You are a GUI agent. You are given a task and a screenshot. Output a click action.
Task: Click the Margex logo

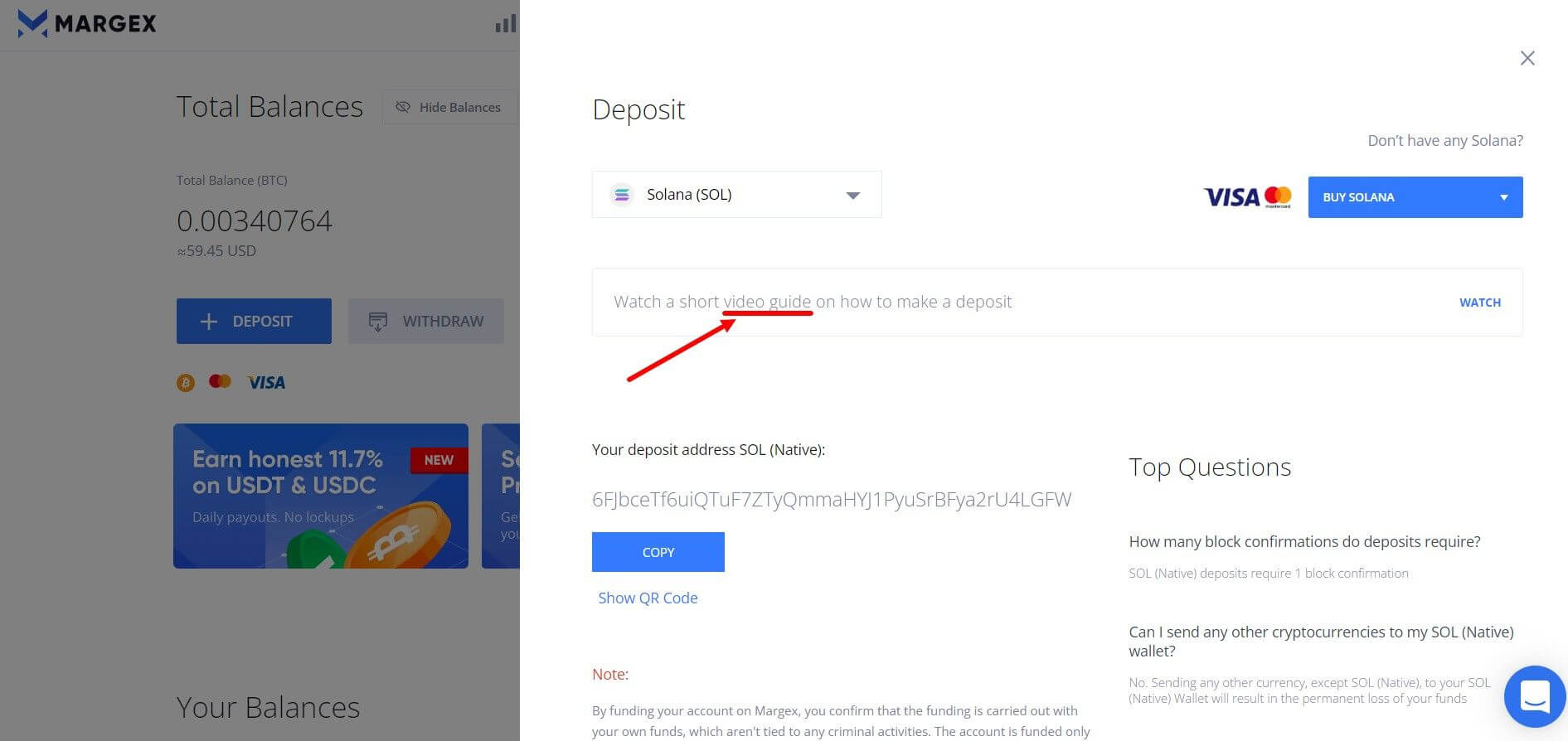coord(87,23)
